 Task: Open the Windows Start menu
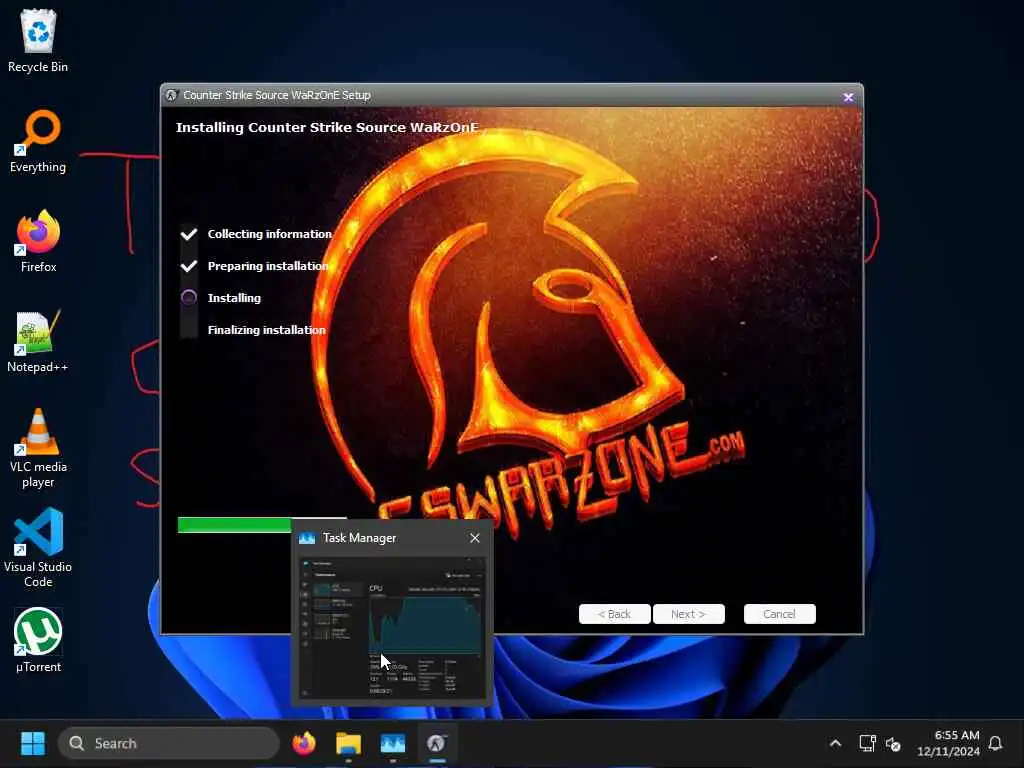33,743
